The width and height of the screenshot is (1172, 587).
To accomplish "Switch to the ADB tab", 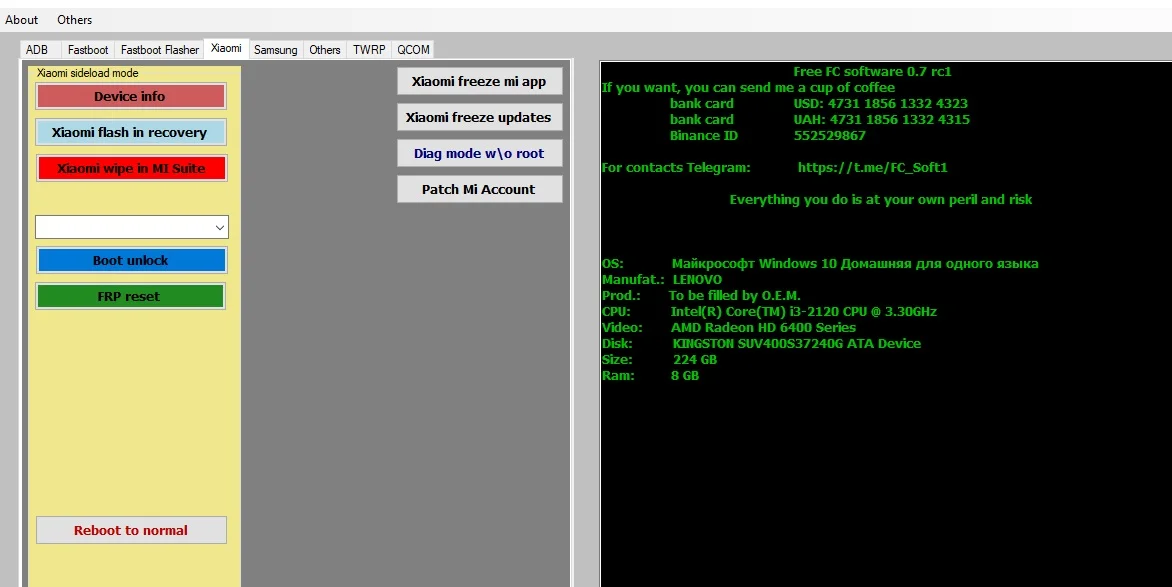I will 37,50.
